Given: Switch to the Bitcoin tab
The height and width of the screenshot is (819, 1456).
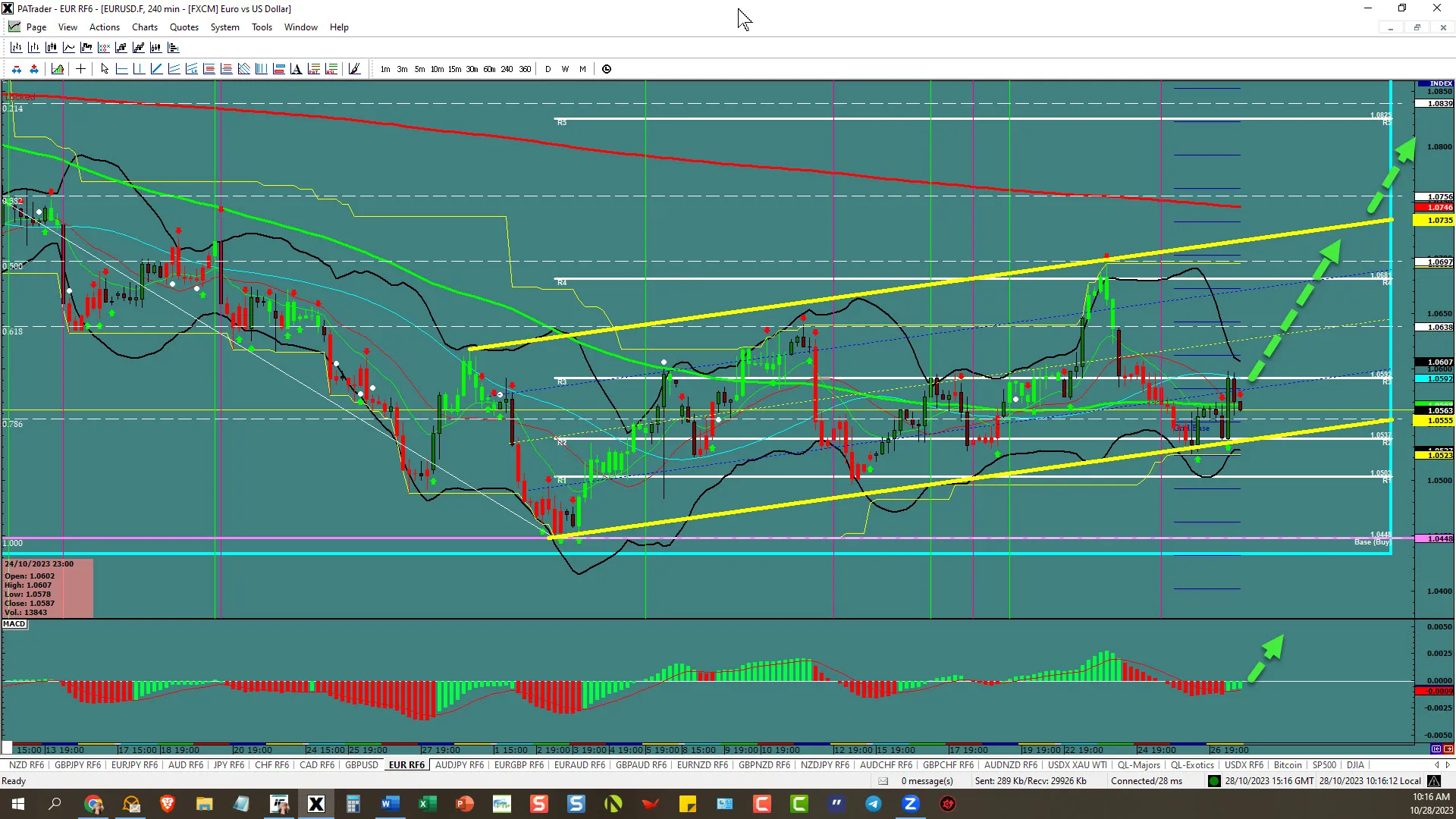Looking at the screenshot, I should [x=1288, y=765].
